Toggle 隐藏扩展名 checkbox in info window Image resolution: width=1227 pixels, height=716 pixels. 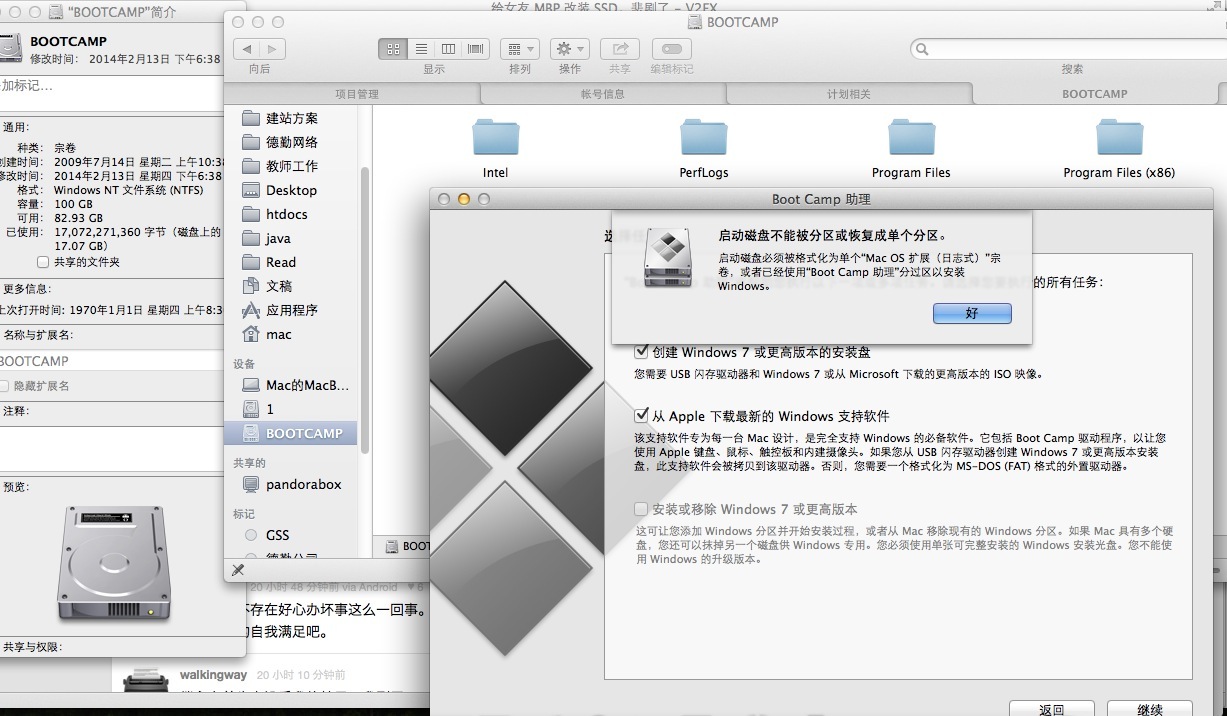4,386
